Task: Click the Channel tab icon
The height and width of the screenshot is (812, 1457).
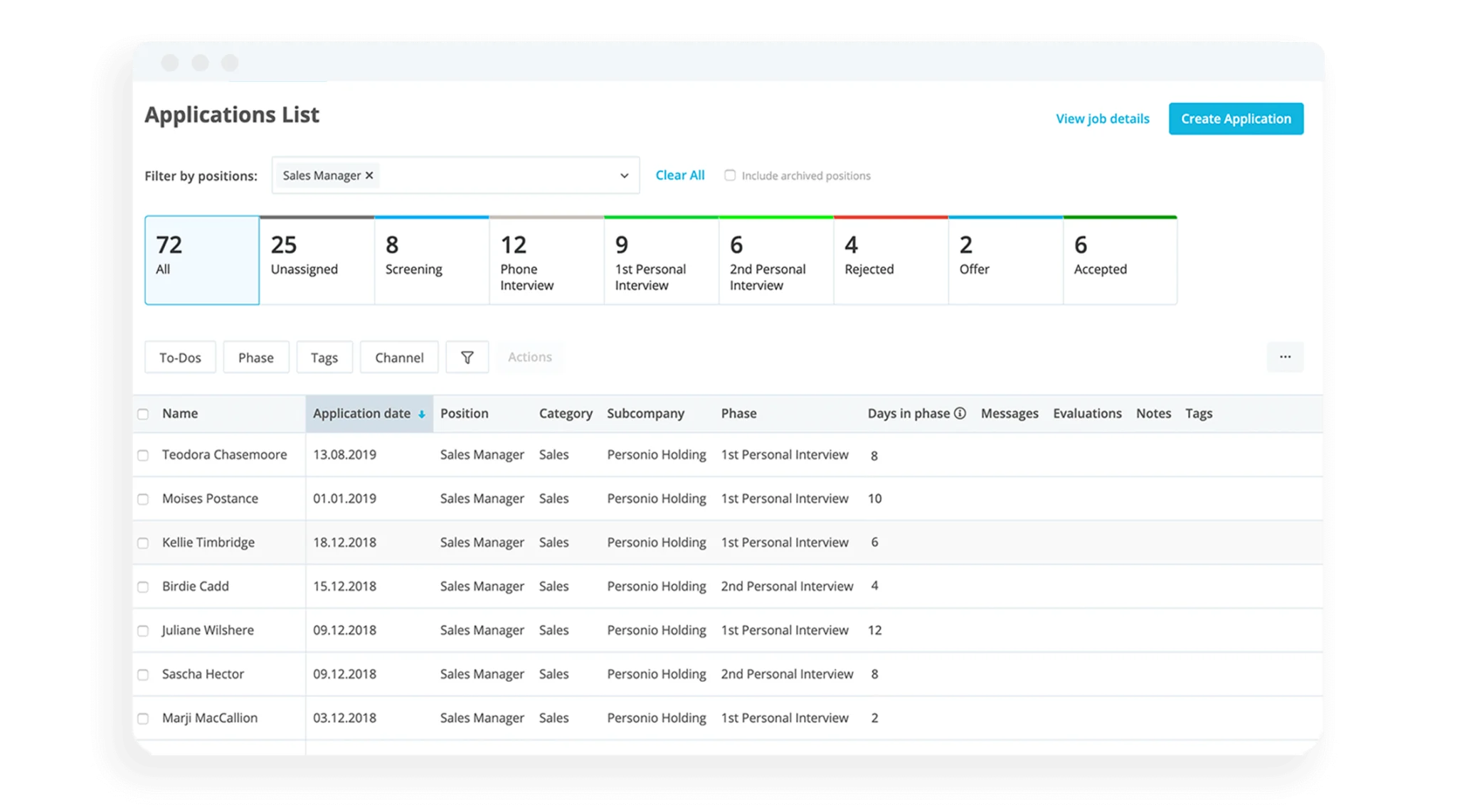Action: click(x=399, y=356)
